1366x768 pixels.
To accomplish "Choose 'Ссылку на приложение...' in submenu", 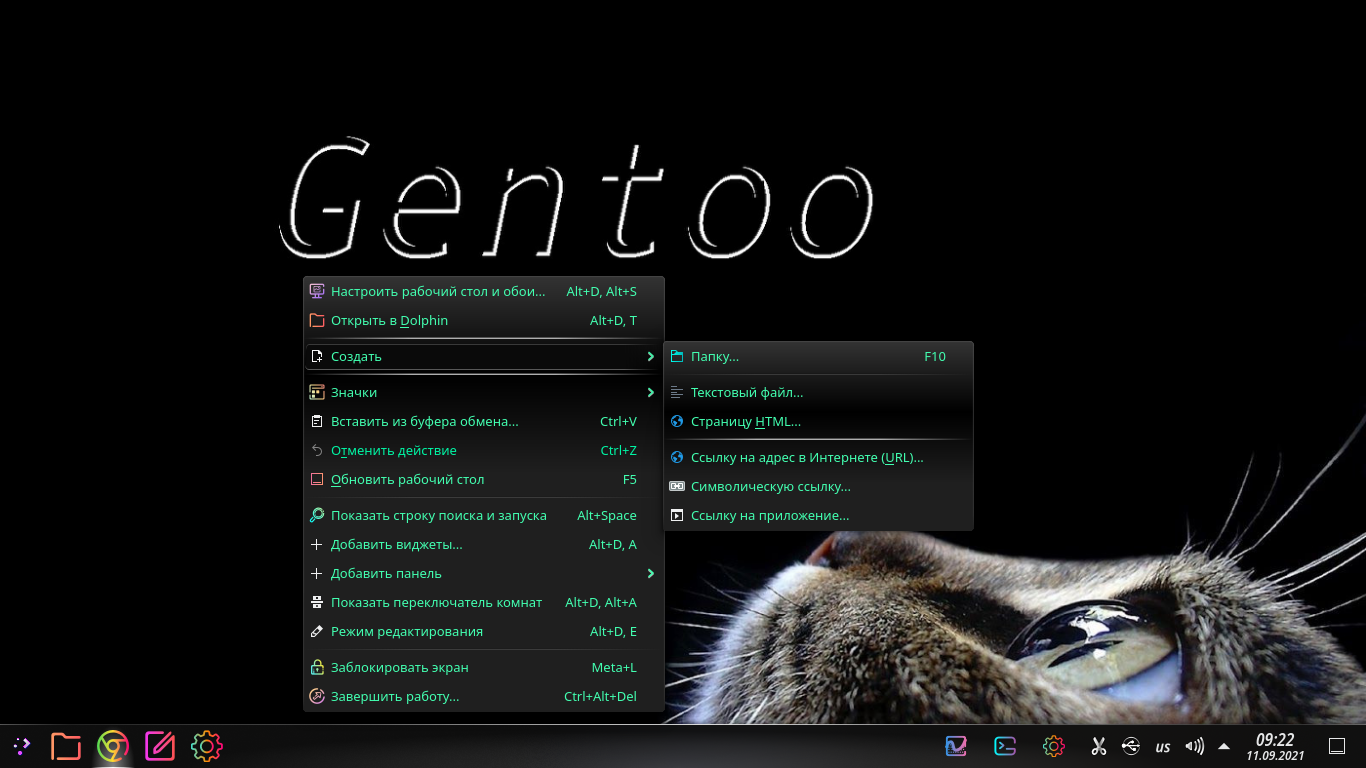I will tap(818, 515).
